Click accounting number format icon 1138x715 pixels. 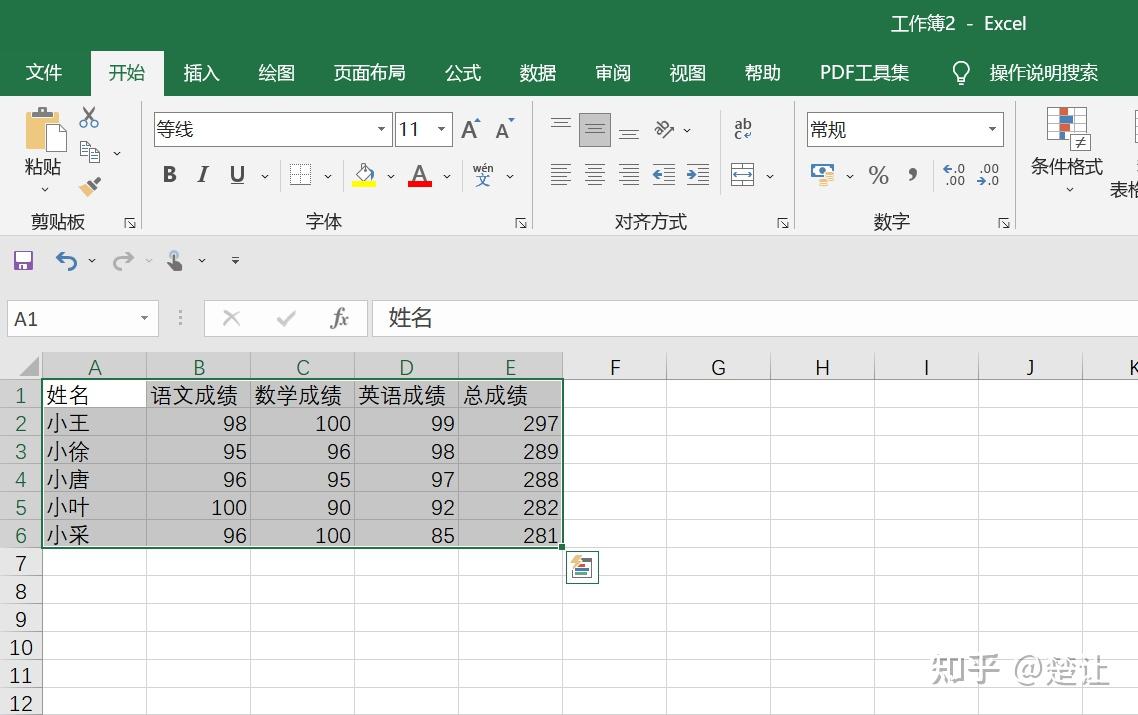(822, 175)
